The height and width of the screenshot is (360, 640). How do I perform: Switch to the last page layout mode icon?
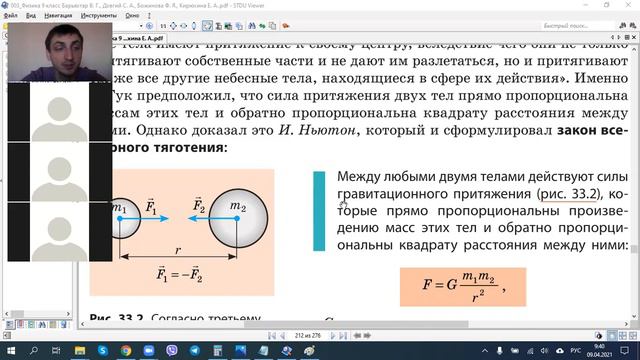tap(633, 336)
